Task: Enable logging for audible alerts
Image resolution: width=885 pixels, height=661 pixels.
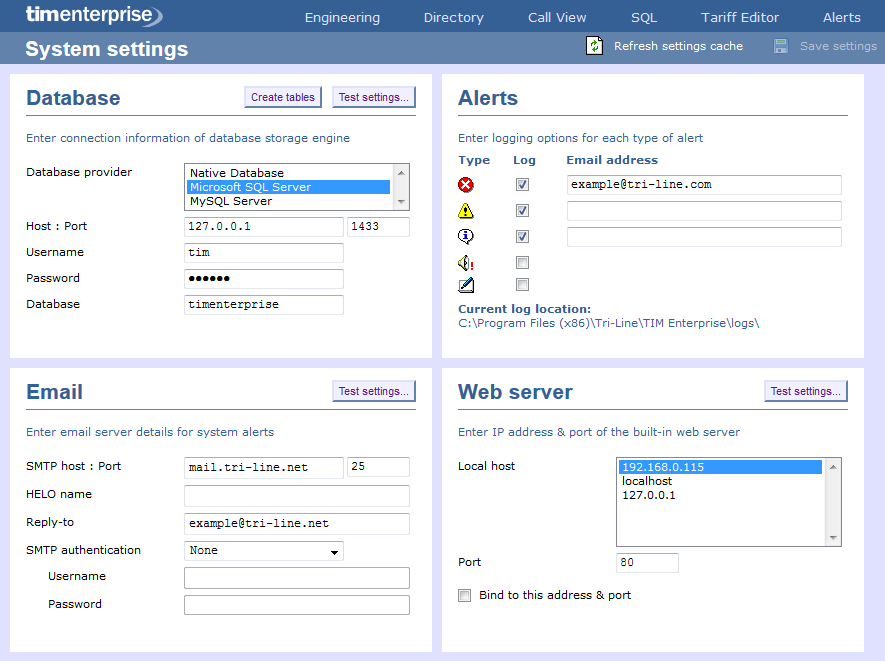Action: (523, 262)
